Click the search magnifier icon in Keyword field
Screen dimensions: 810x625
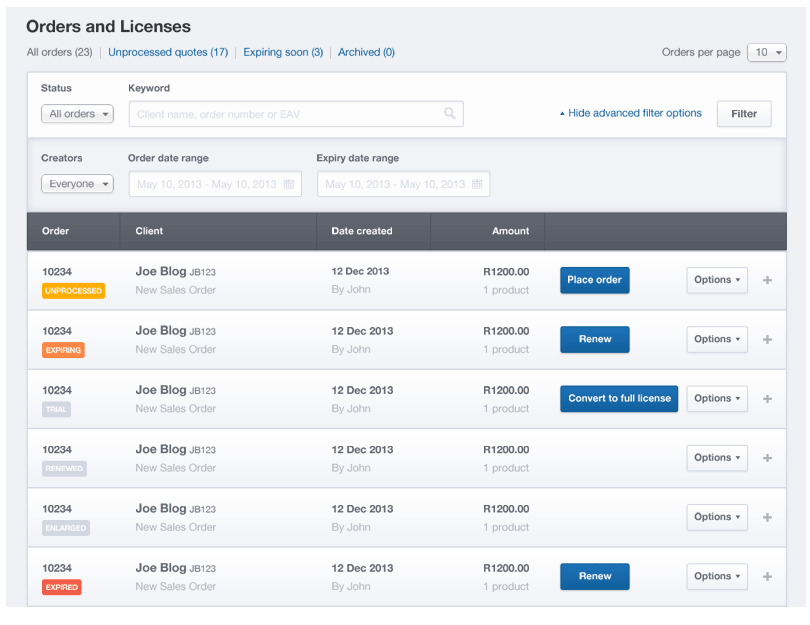coord(449,113)
